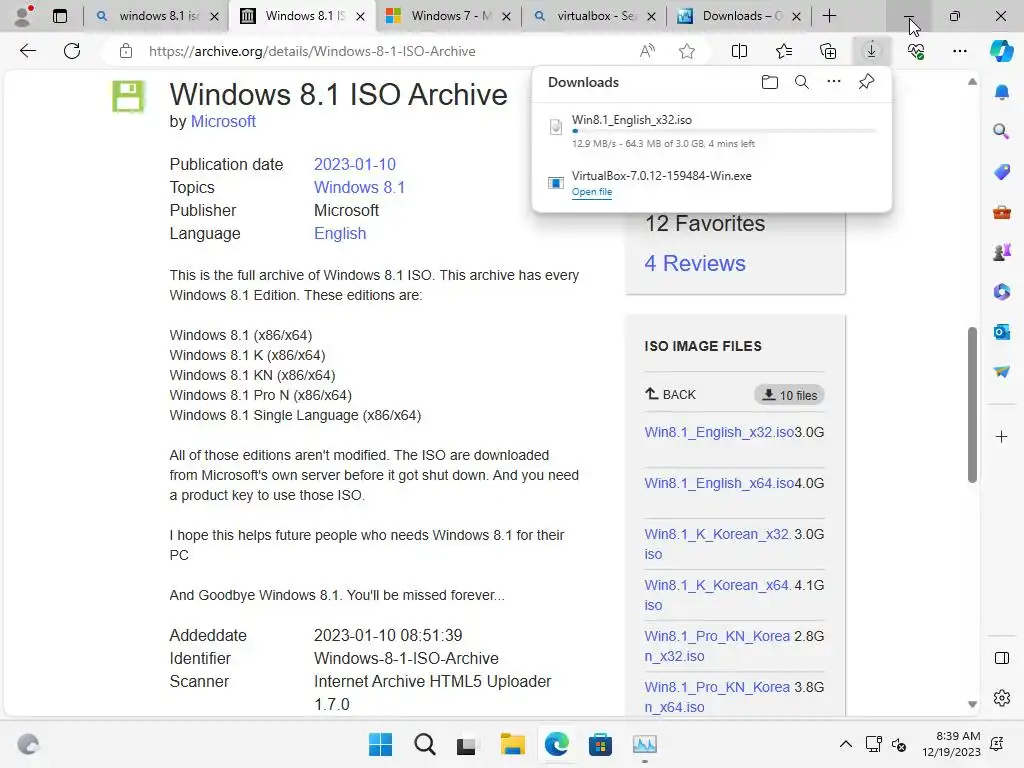1024x768 pixels.
Task: Download all 10 files button
Action: tap(790, 395)
